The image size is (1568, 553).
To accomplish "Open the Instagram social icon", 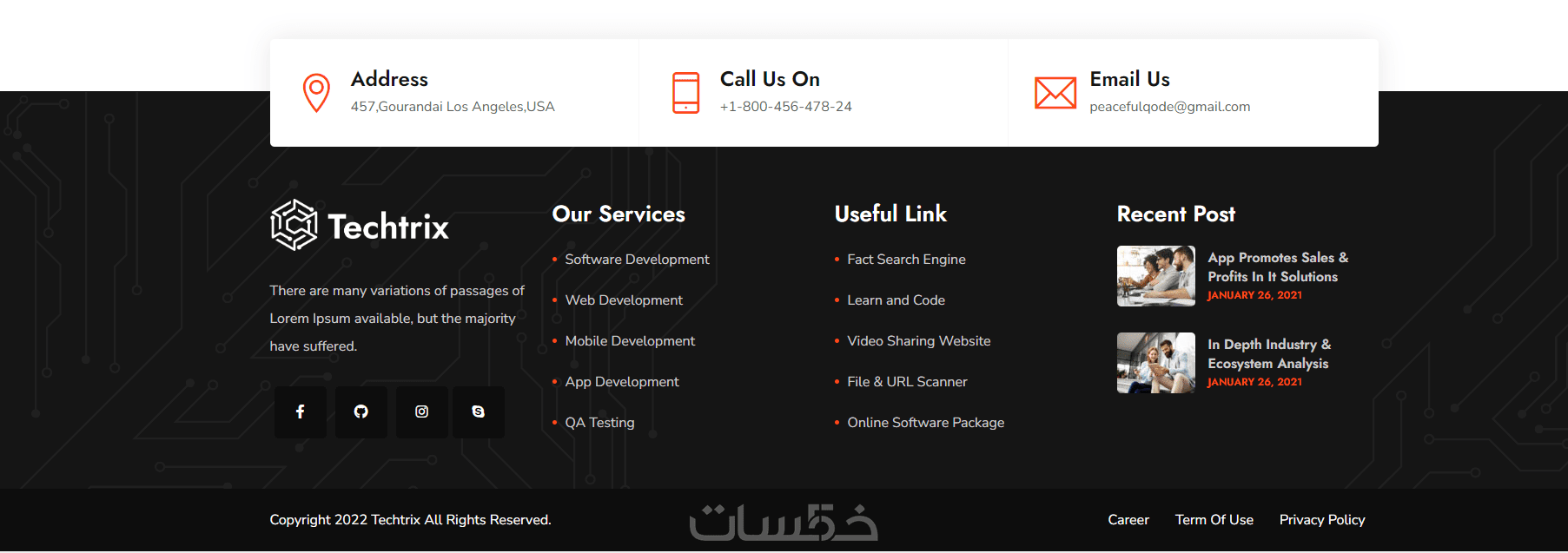I will pos(422,411).
